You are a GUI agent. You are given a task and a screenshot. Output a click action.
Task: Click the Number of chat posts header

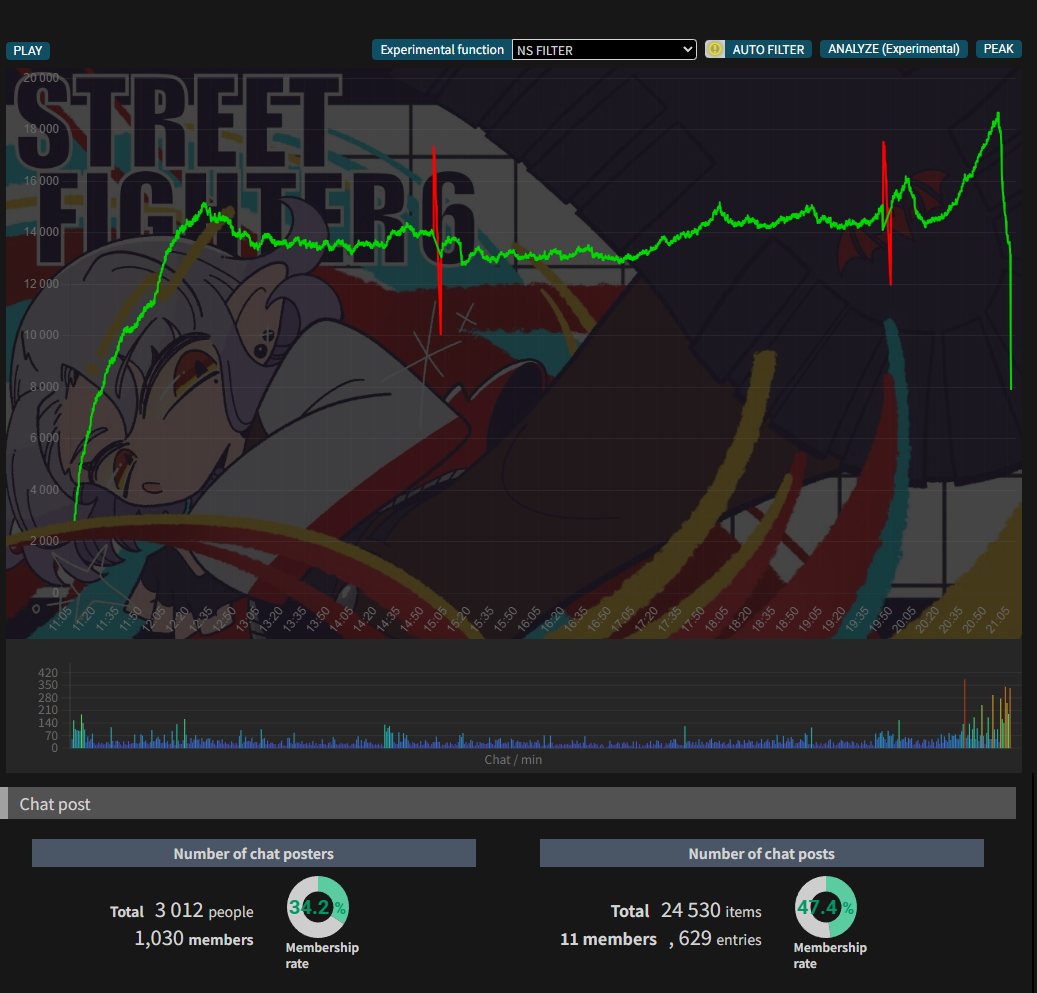(762, 853)
